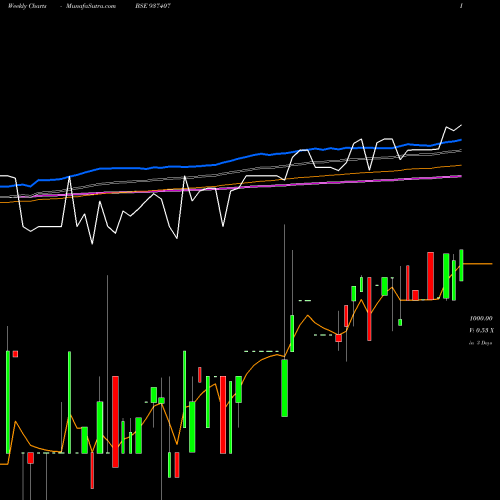Image resolution: width=500 pixels, height=500 pixels.
Task: Click the 'MunafaSutra.com' label
Action: (x=91, y=6)
